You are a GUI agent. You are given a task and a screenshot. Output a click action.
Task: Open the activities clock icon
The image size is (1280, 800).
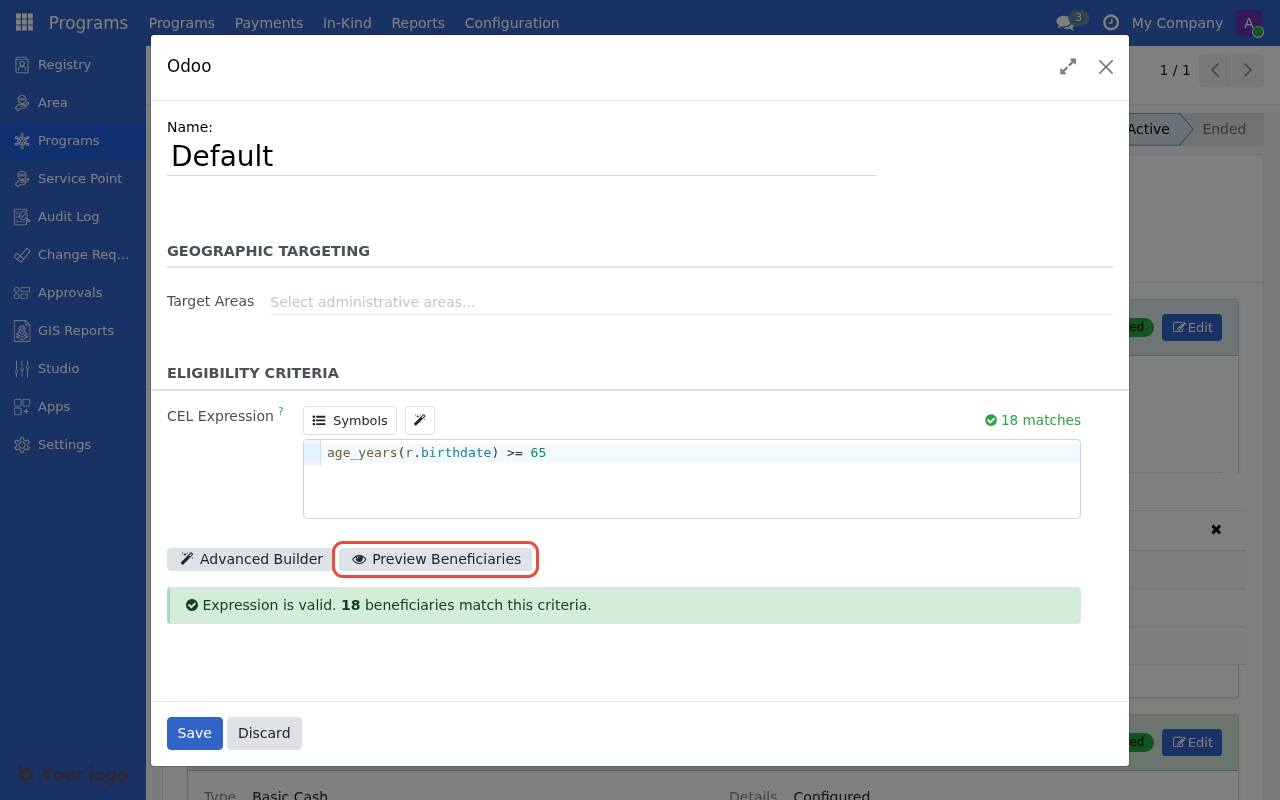coord(1110,22)
